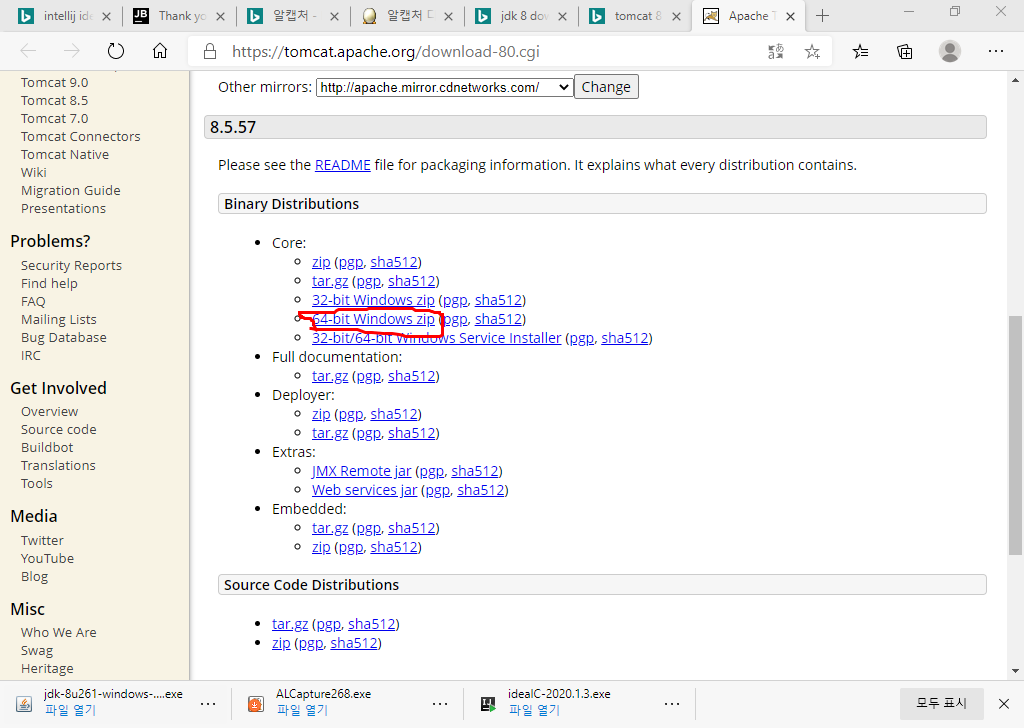This screenshot has width=1024, height=728.
Task: Open the user profile avatar
Action: (x=950, y=52)
